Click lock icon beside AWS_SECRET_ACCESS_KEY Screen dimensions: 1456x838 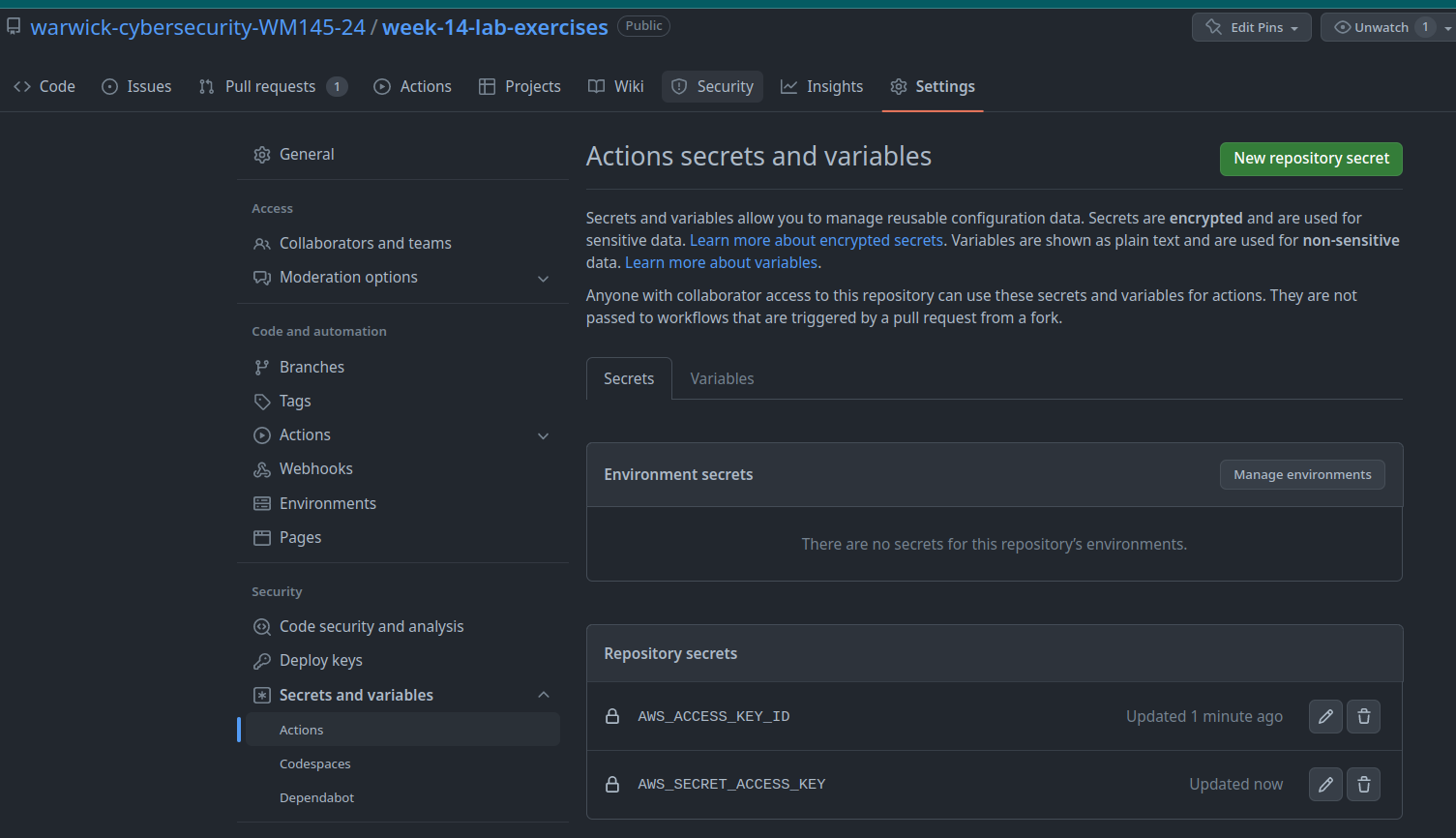[x=612, y=784]
